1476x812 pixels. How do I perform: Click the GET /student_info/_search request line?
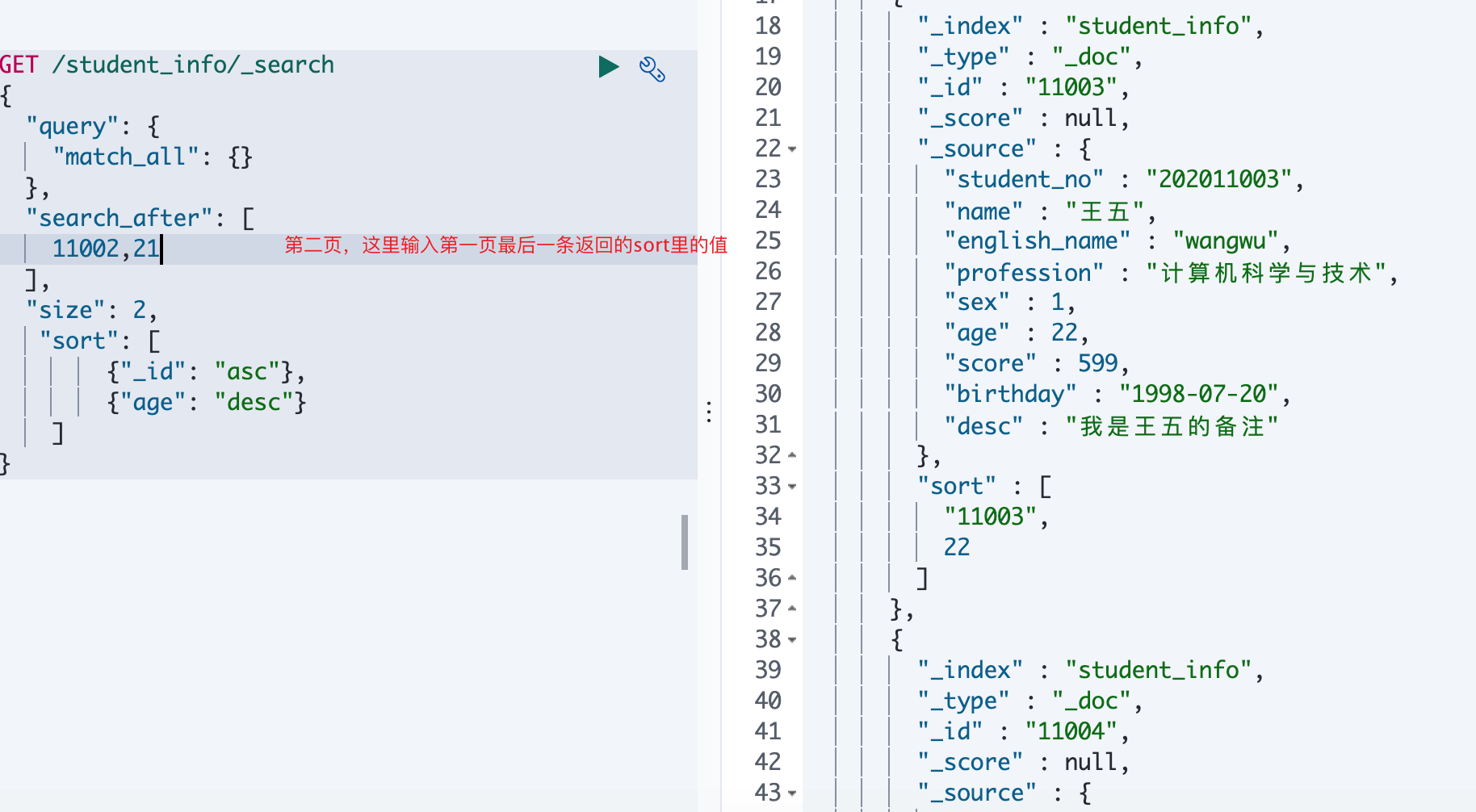(x=167, y=65)
